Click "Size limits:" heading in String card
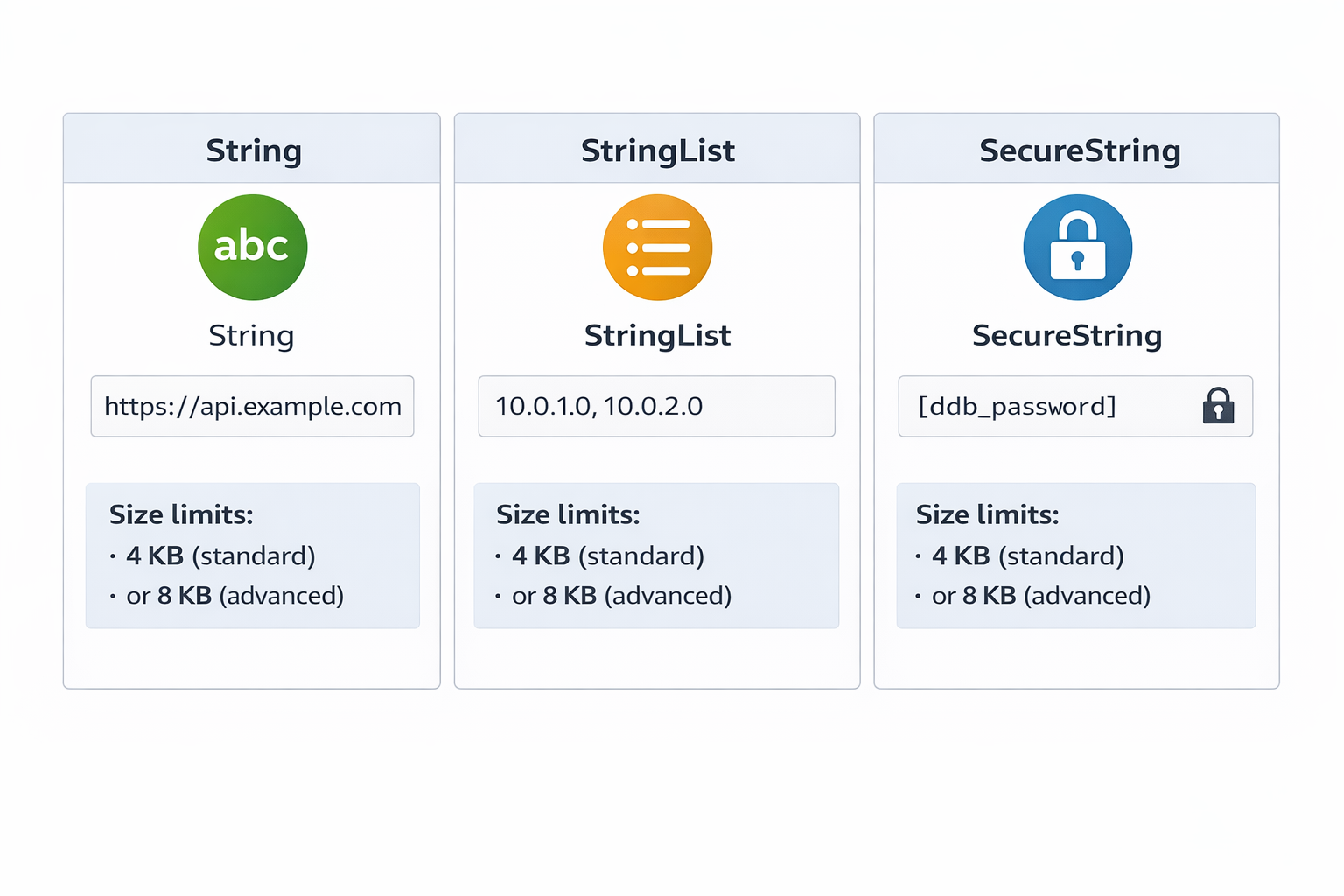The width and height of the screenshot is (1344, 896). coord(181,514)
